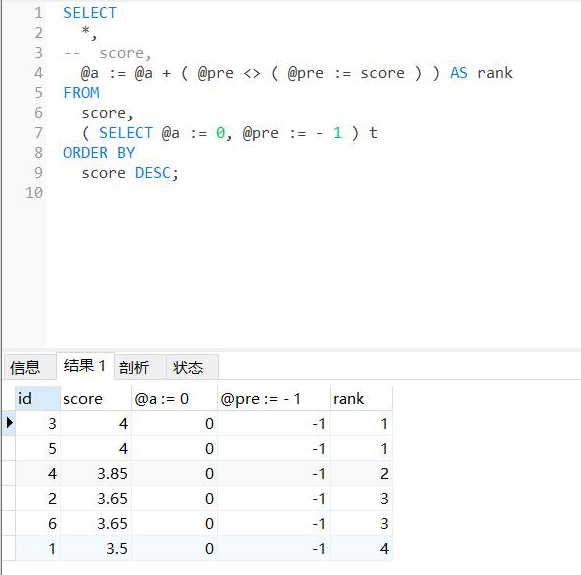Select rank cell 4 in last row
The width and height of the screenshot is (581, 575).
pyautogui.click(x=361, y=548)
